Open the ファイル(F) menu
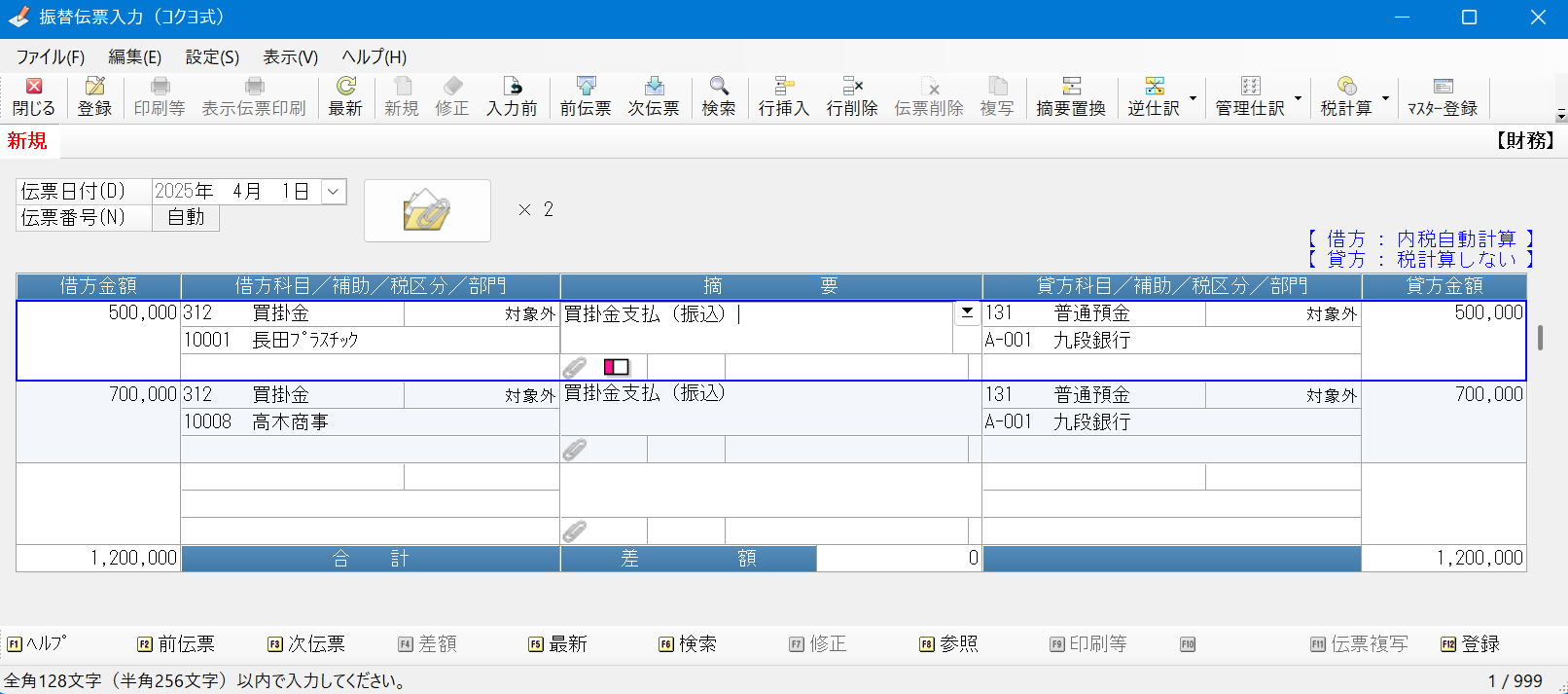 (x=51, y=57)
